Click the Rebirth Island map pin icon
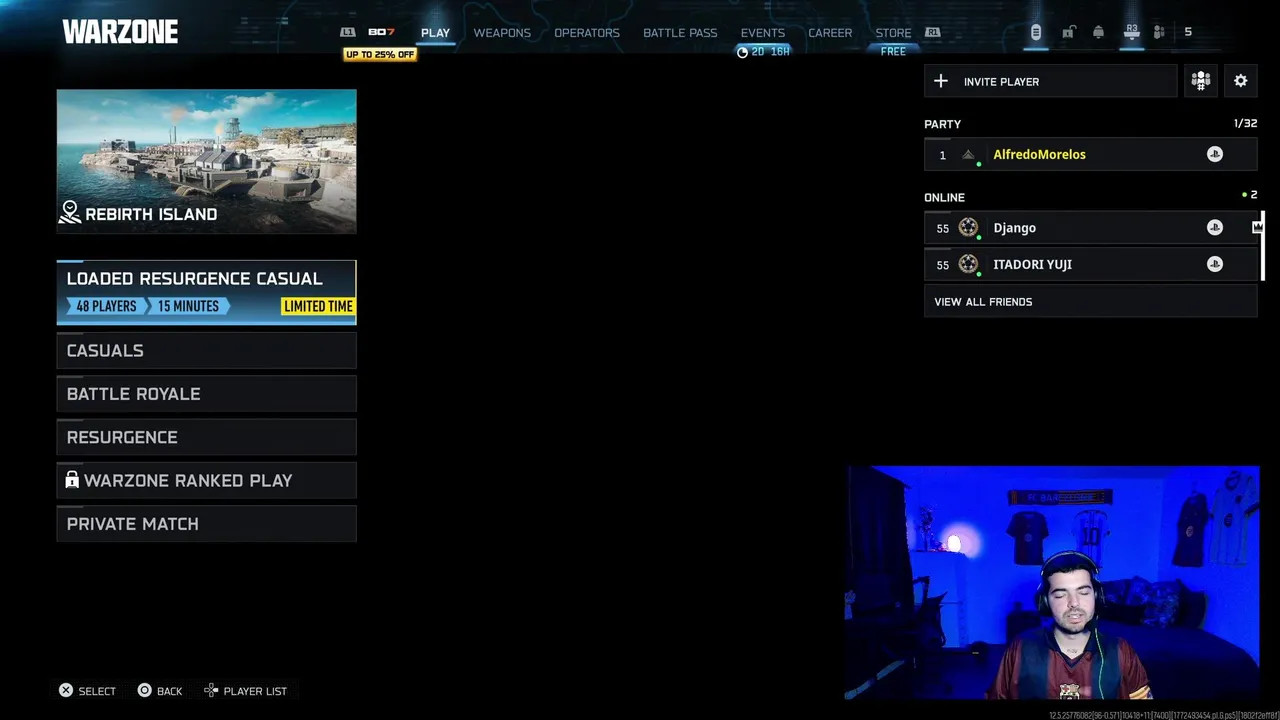 tap(70, 212)
